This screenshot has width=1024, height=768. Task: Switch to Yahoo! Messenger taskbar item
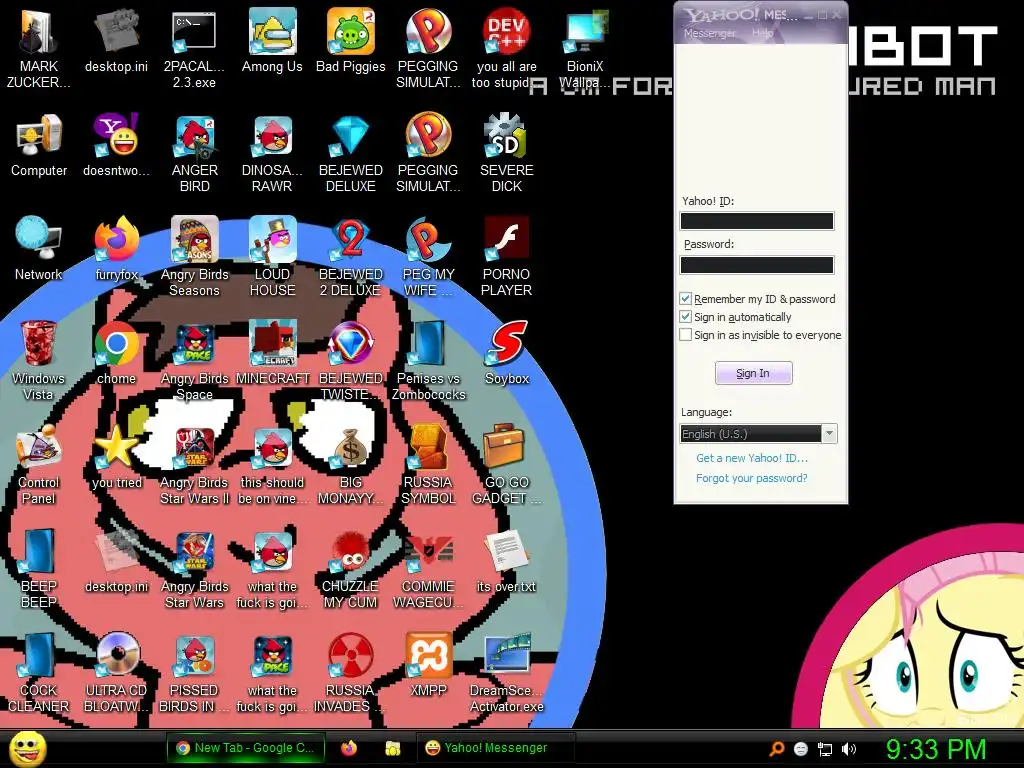pyautogui.click(x=496, y=748)
